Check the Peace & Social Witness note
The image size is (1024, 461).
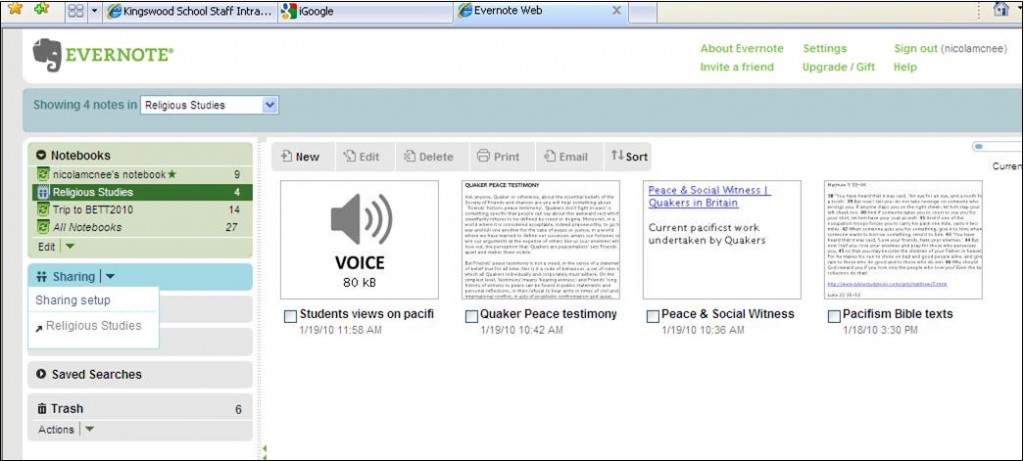tap(652, 316)
